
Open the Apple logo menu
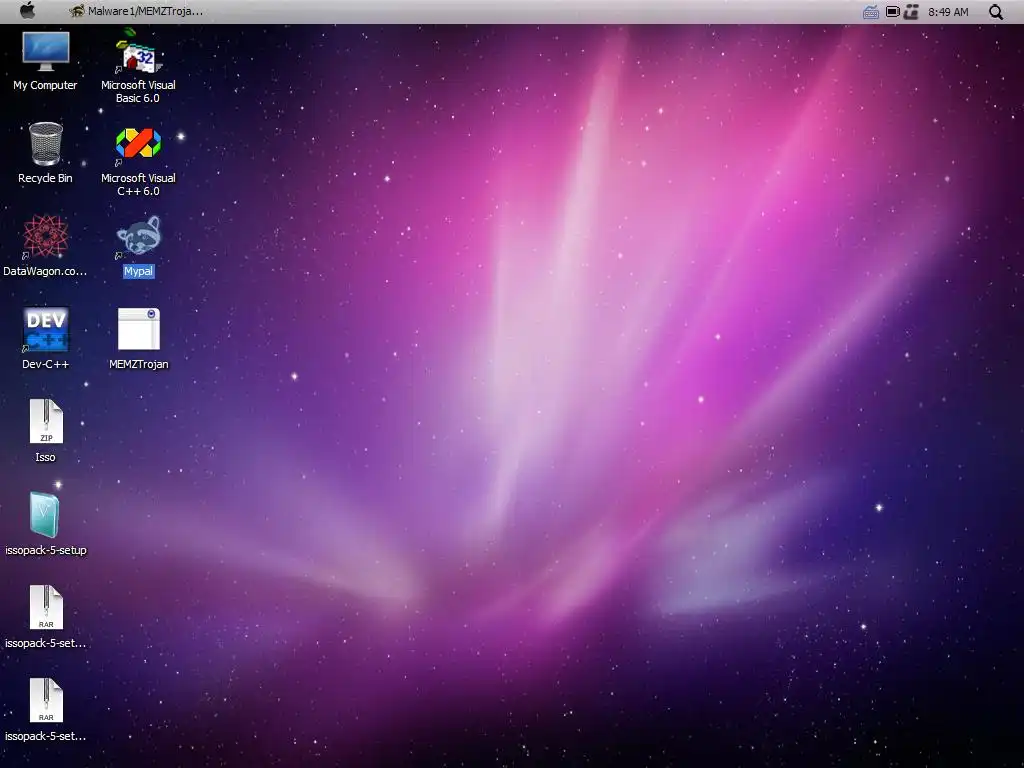pyautogui.click(x=27, y=10)
